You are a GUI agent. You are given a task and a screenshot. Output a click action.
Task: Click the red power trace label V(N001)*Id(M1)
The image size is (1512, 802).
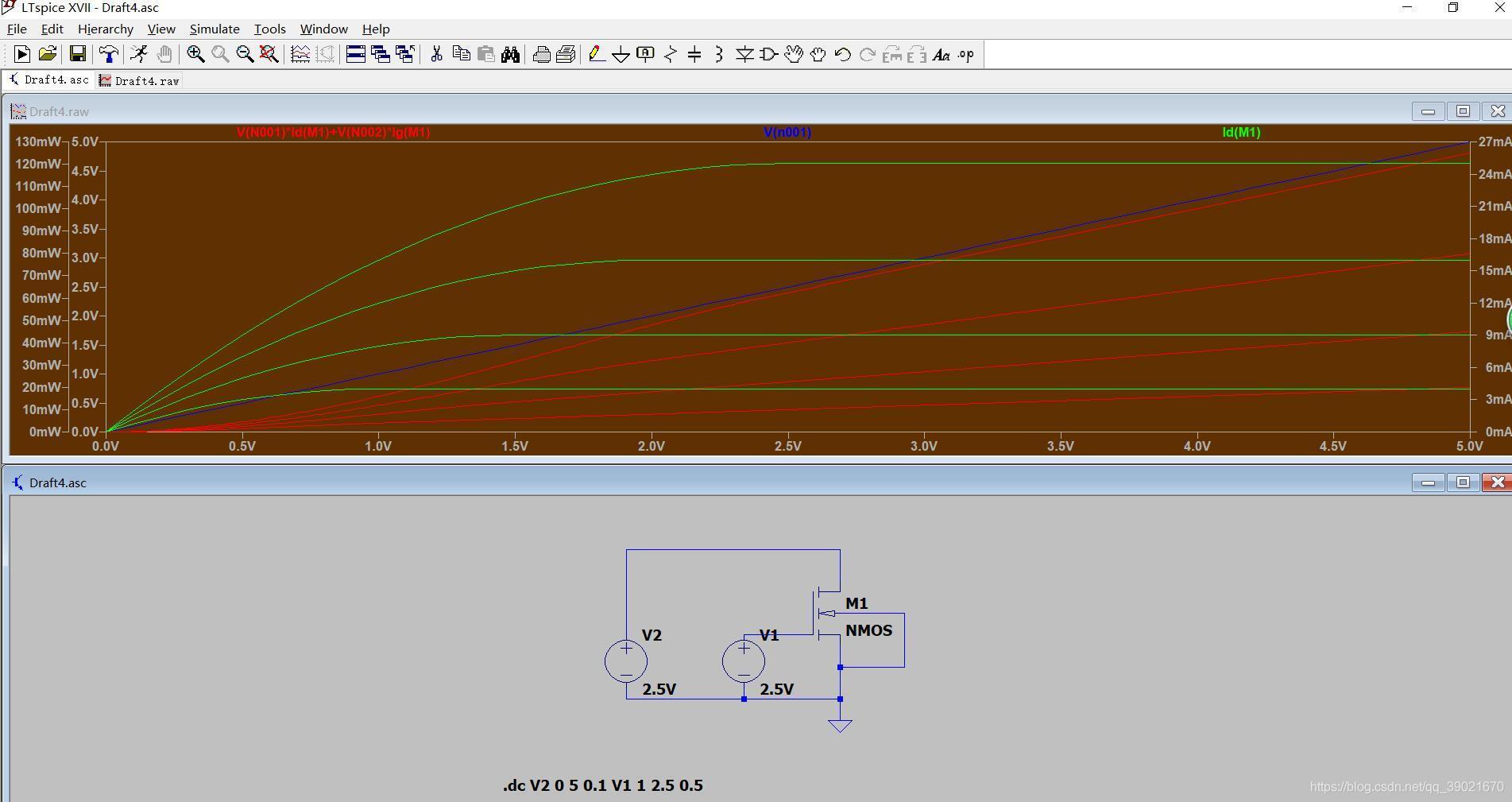tap(333, 132)
